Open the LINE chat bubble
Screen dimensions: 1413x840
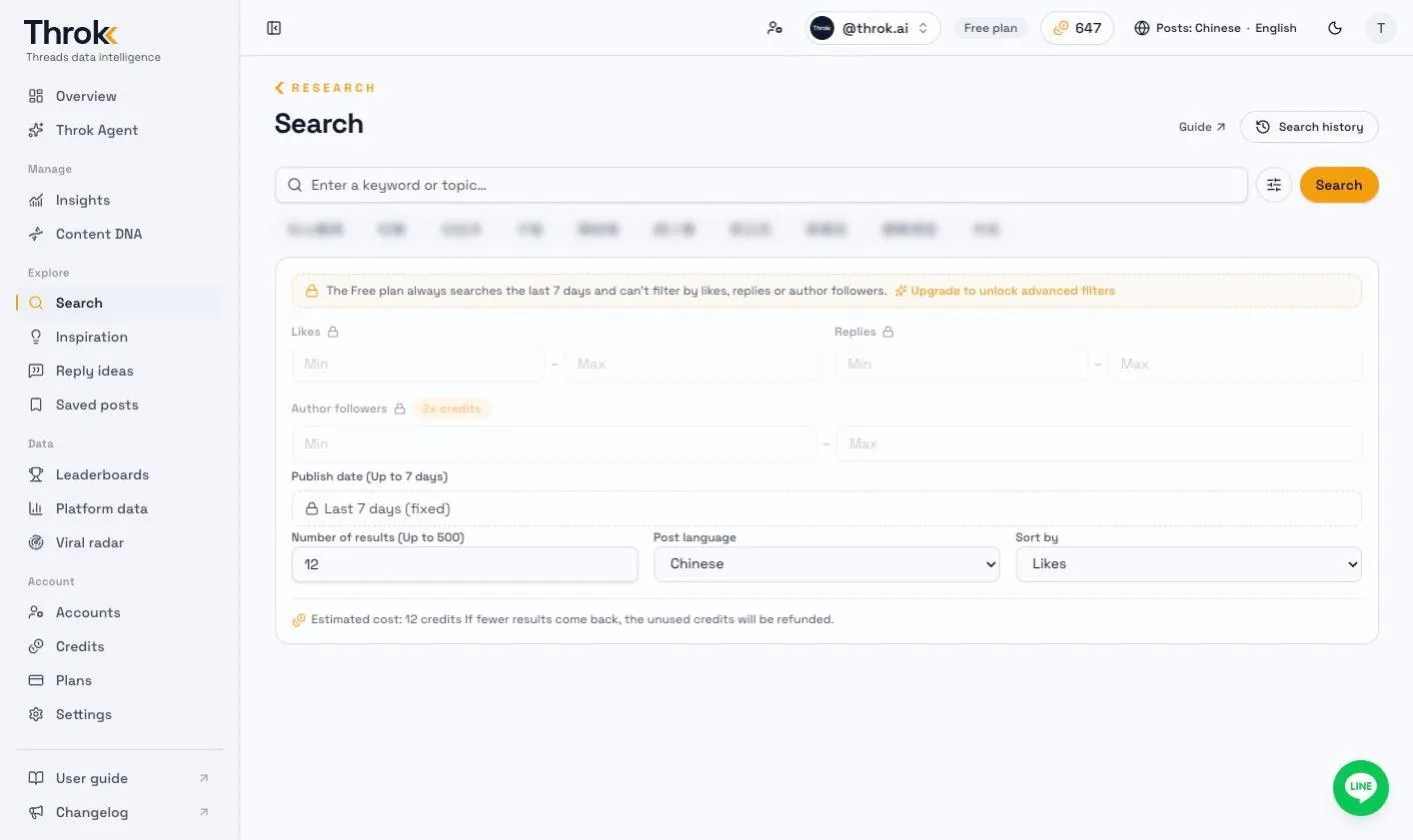pos(1361,787)
